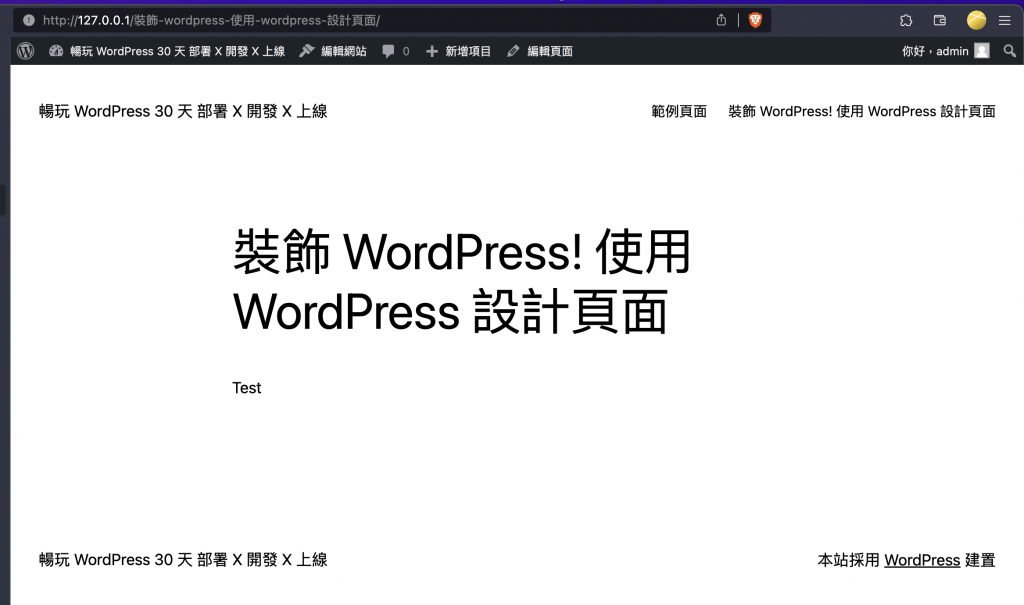Open the site dashboard menu 暢玩 WordPress 30 天
Image resolution: width=1024 pixels, height=605 pixels.
click(x=167, y=51)
